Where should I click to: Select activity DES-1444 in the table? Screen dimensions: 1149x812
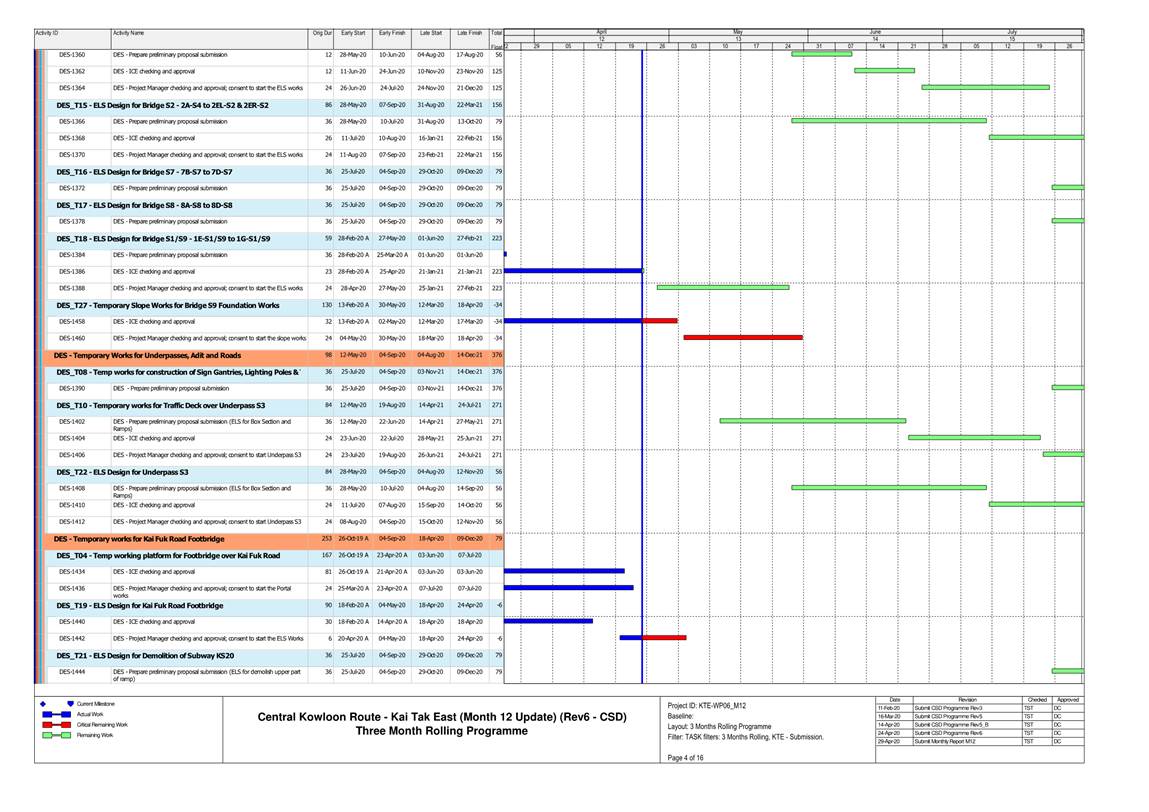[72, 671]
